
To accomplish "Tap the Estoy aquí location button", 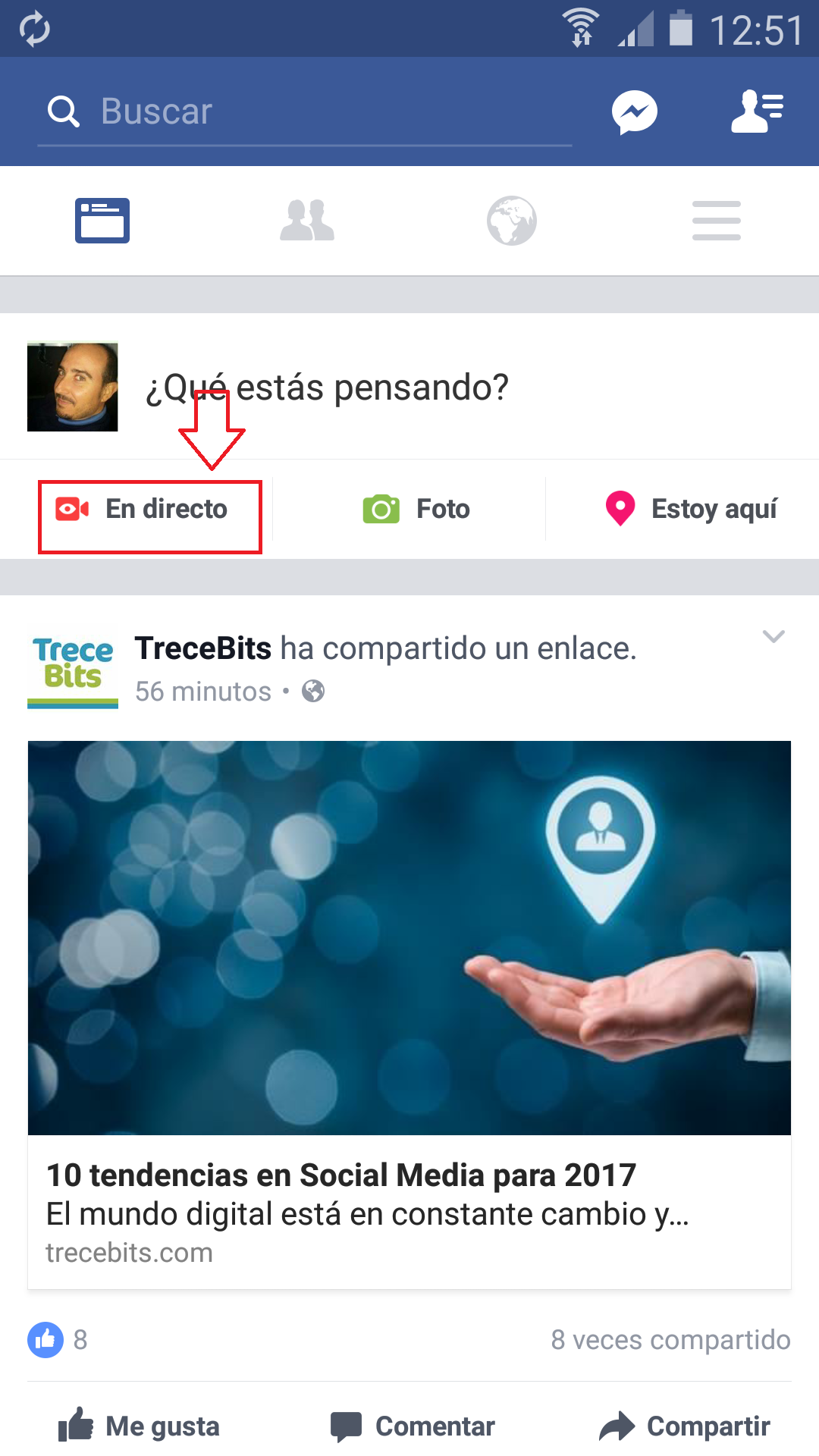I will pyautogui.click(x=691, y=509).
